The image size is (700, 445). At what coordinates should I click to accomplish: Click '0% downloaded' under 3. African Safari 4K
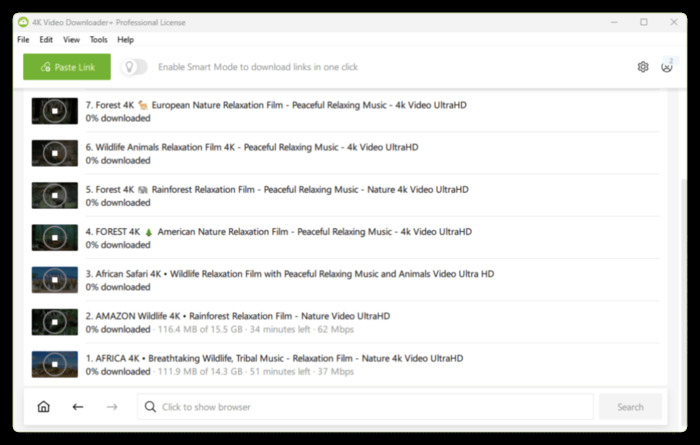point(118,287)
